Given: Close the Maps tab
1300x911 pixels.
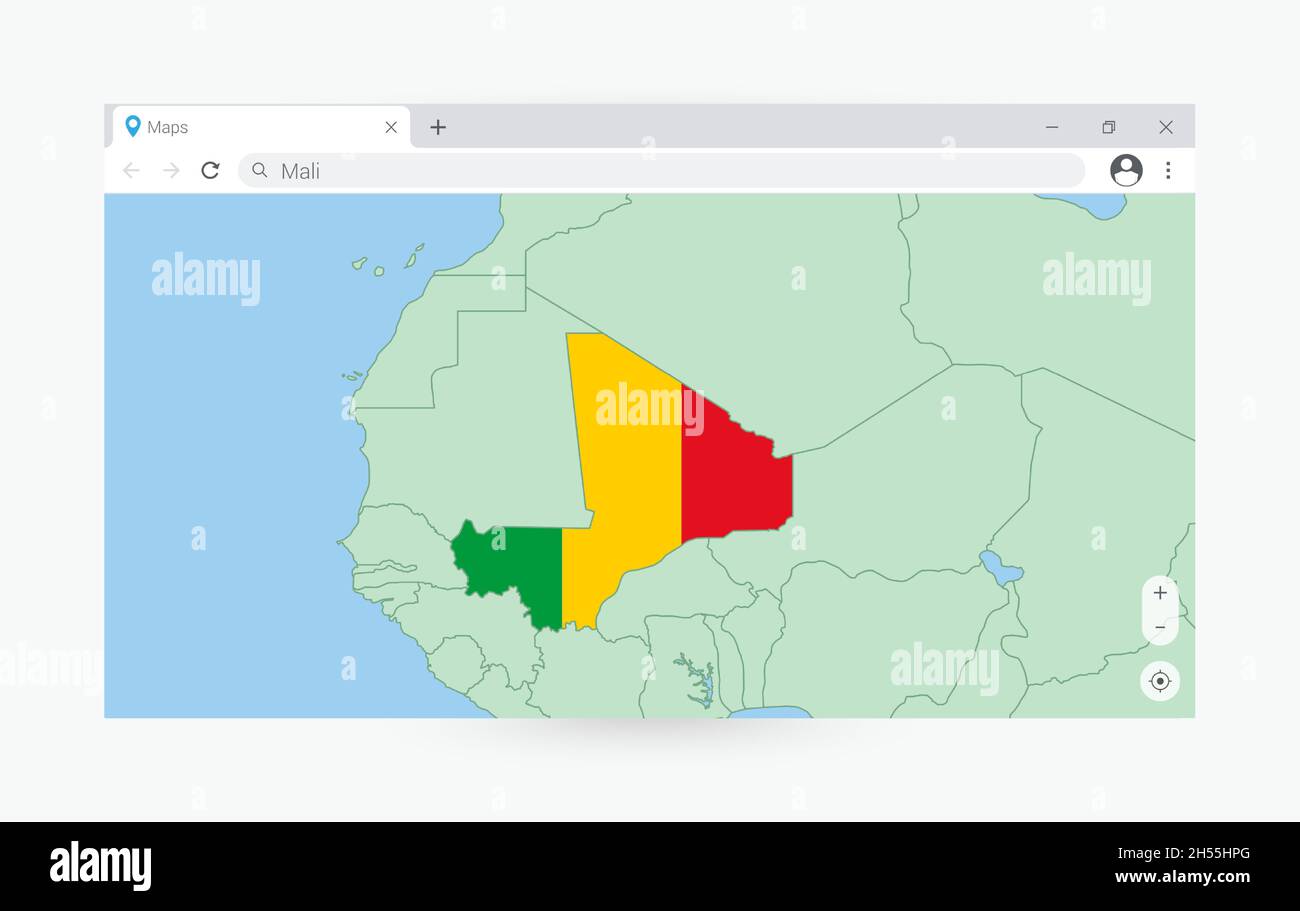Looking at the screenshot, I should [391, 127].
